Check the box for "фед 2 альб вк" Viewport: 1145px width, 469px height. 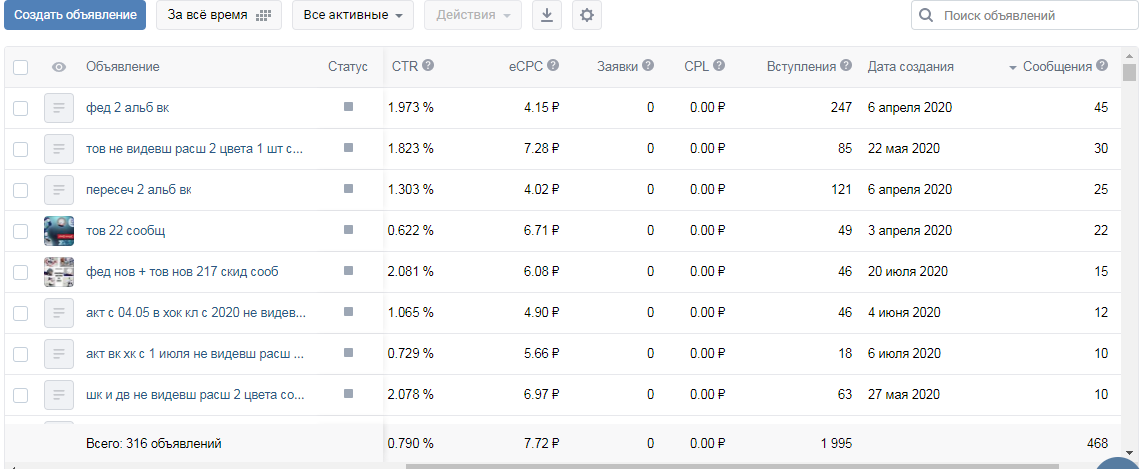click(x=21, y=107)
